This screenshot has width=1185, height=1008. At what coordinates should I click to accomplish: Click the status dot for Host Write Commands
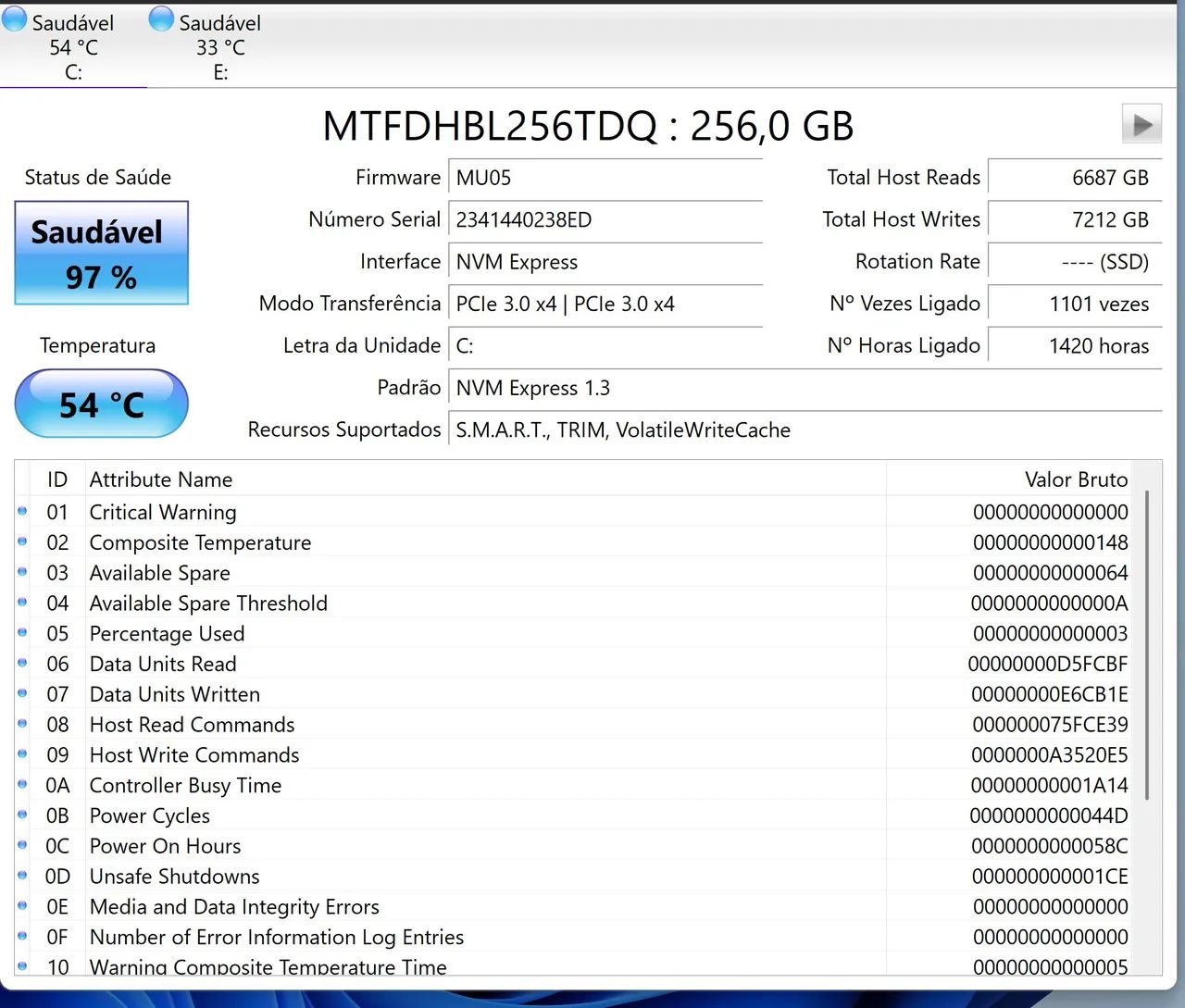coord(22,754)
